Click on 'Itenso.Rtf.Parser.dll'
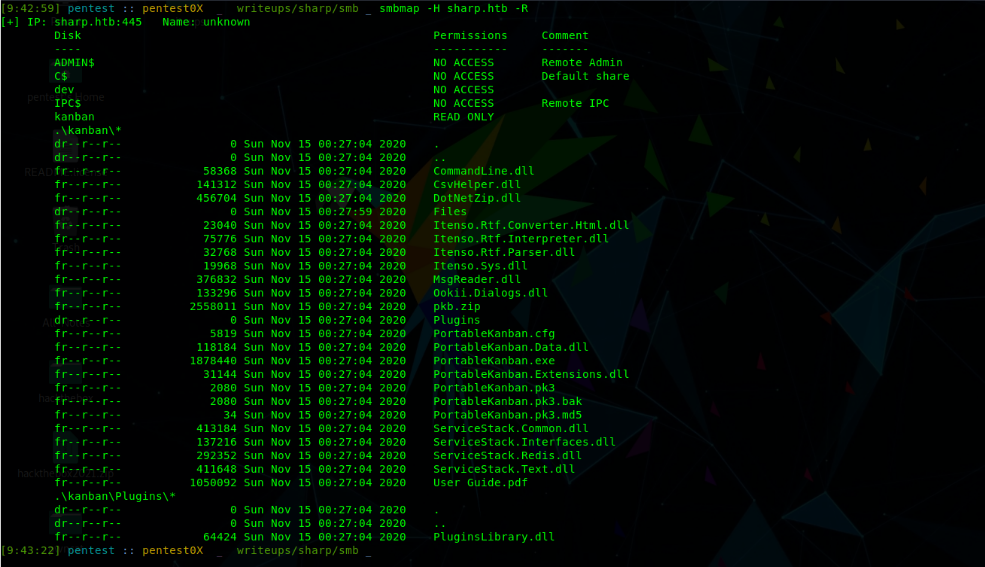Image resolution: width=985 pixels, height=567 pixels. point(504,252)
